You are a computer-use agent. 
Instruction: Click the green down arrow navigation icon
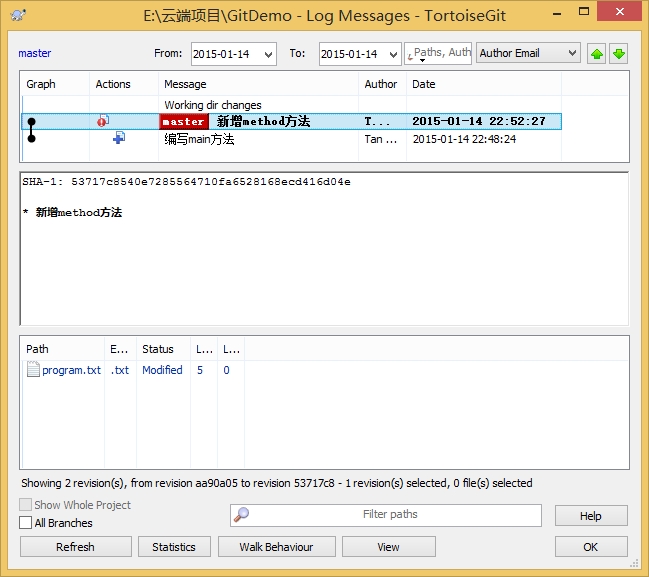tap(619, 53)
